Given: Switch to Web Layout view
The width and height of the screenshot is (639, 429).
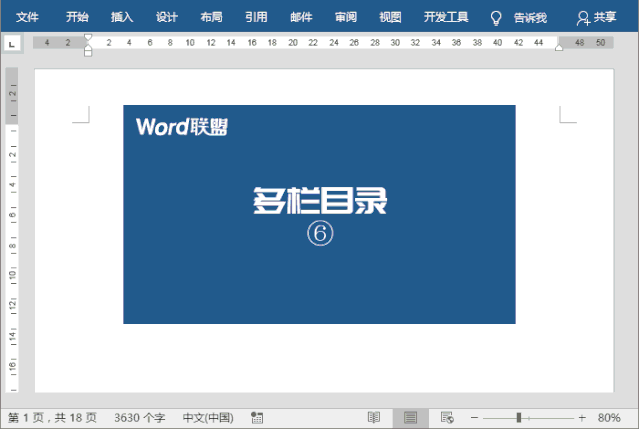Looking at the screenshot, I should click(x=447, y=418).
